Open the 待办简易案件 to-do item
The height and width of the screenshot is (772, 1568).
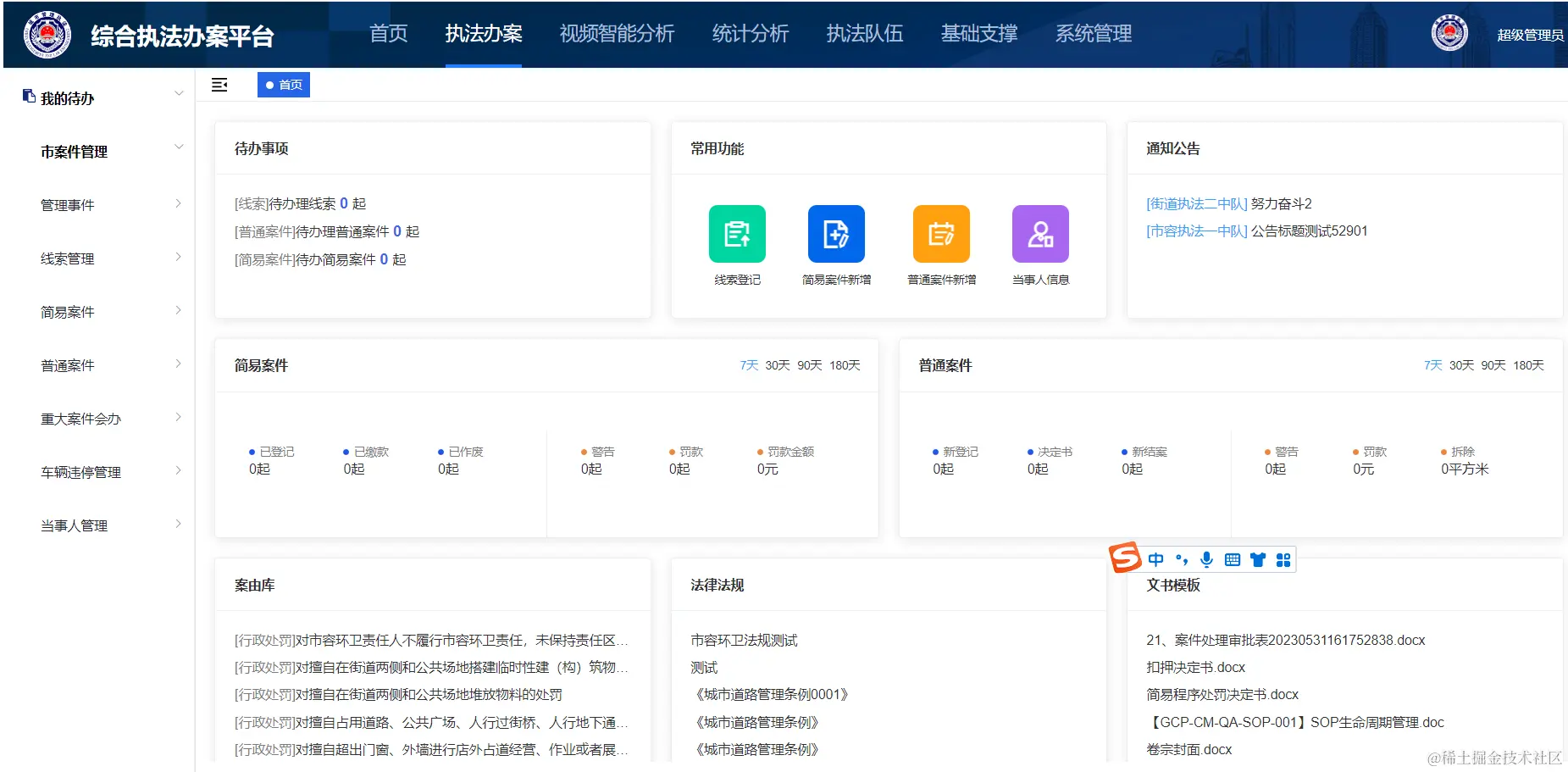(x=320, y=259)
